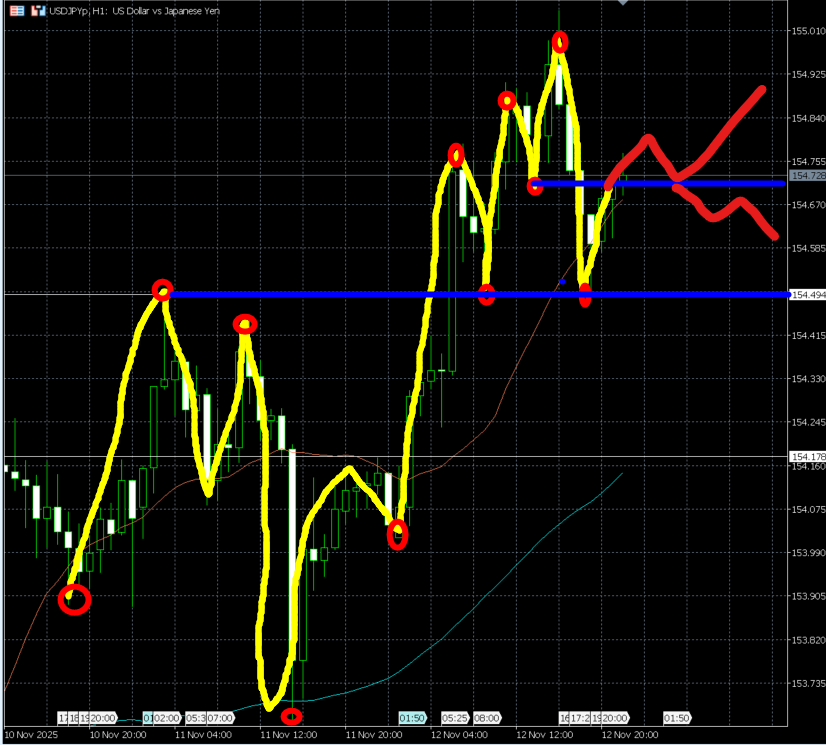
Task: Click the chart shift triangle on top edge
Action: pyautogui.click(x=624, y=3)
